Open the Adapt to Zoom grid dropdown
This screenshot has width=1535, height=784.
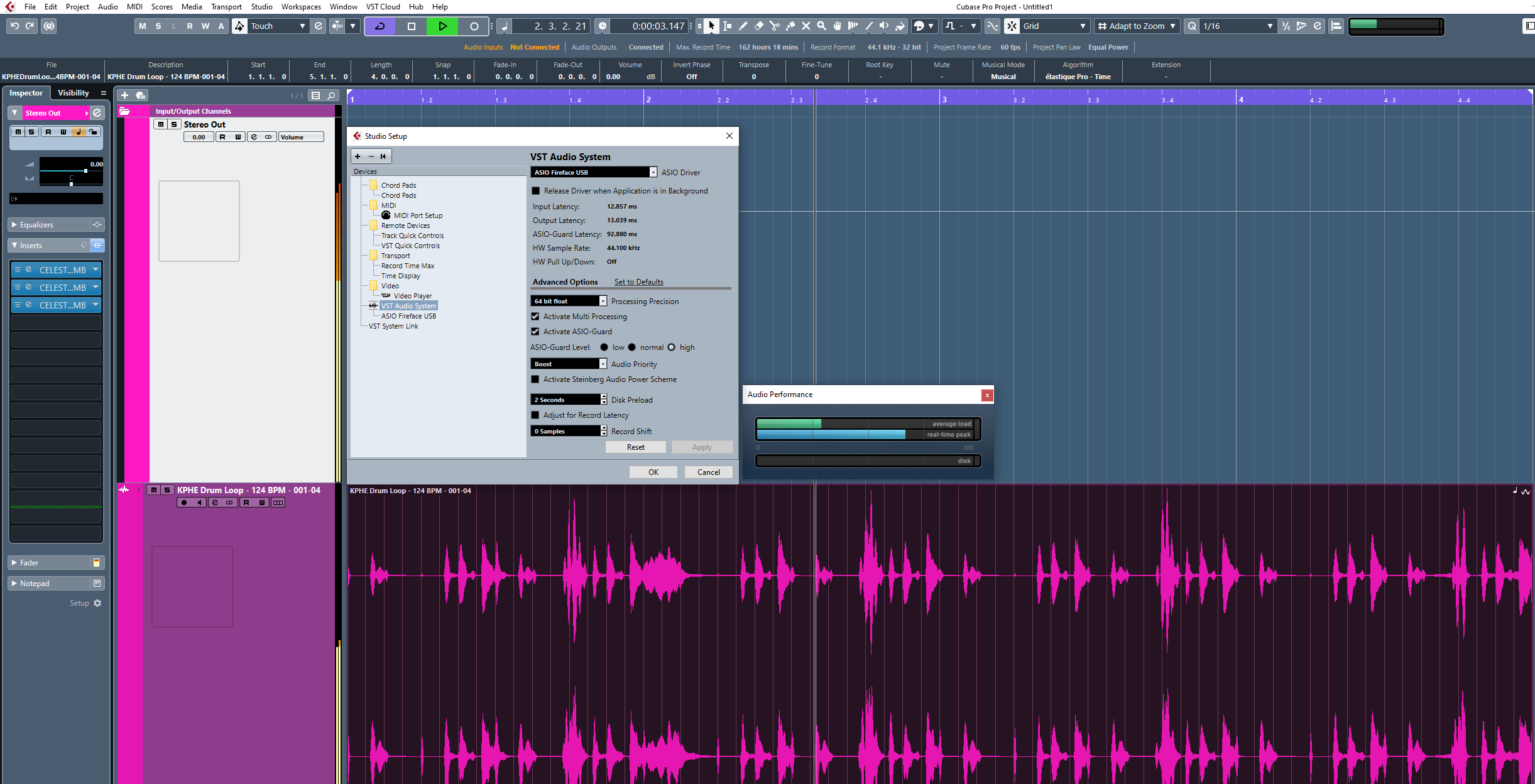pos(1136,26)
